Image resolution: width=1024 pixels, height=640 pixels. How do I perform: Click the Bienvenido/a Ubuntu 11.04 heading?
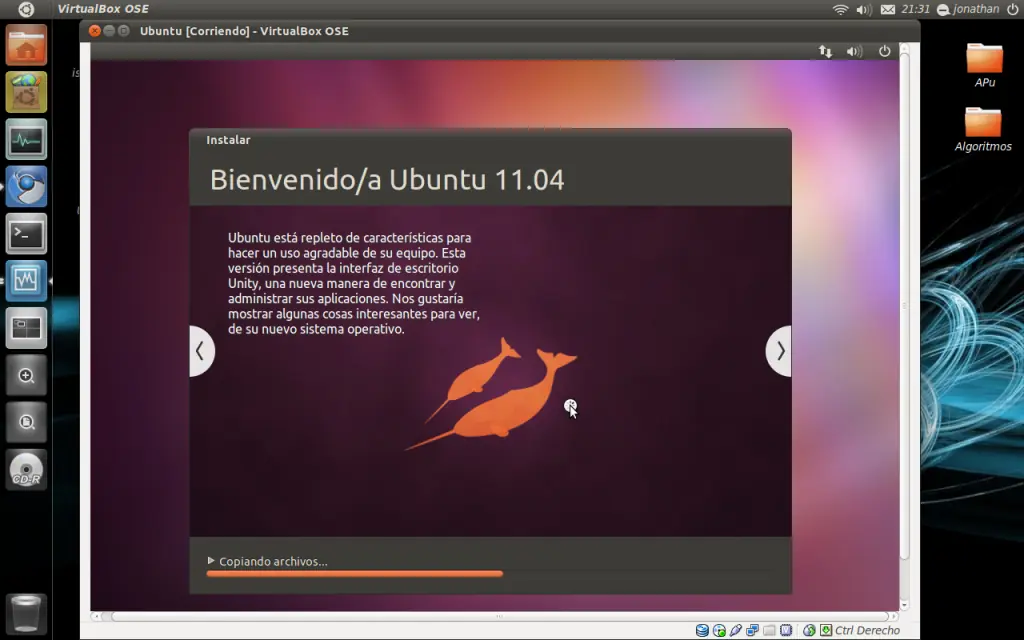(387, 180)
